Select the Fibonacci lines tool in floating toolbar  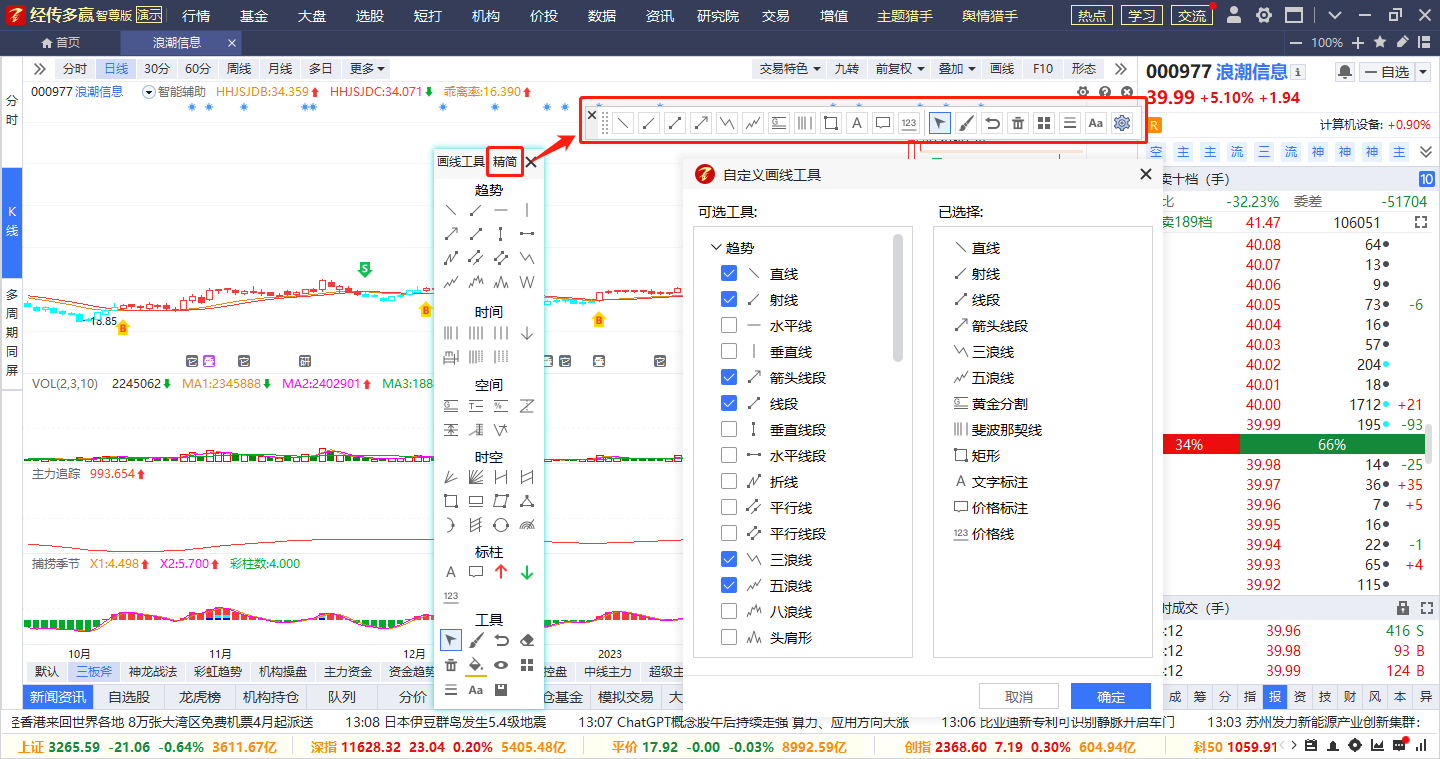(x=805, y=123)
